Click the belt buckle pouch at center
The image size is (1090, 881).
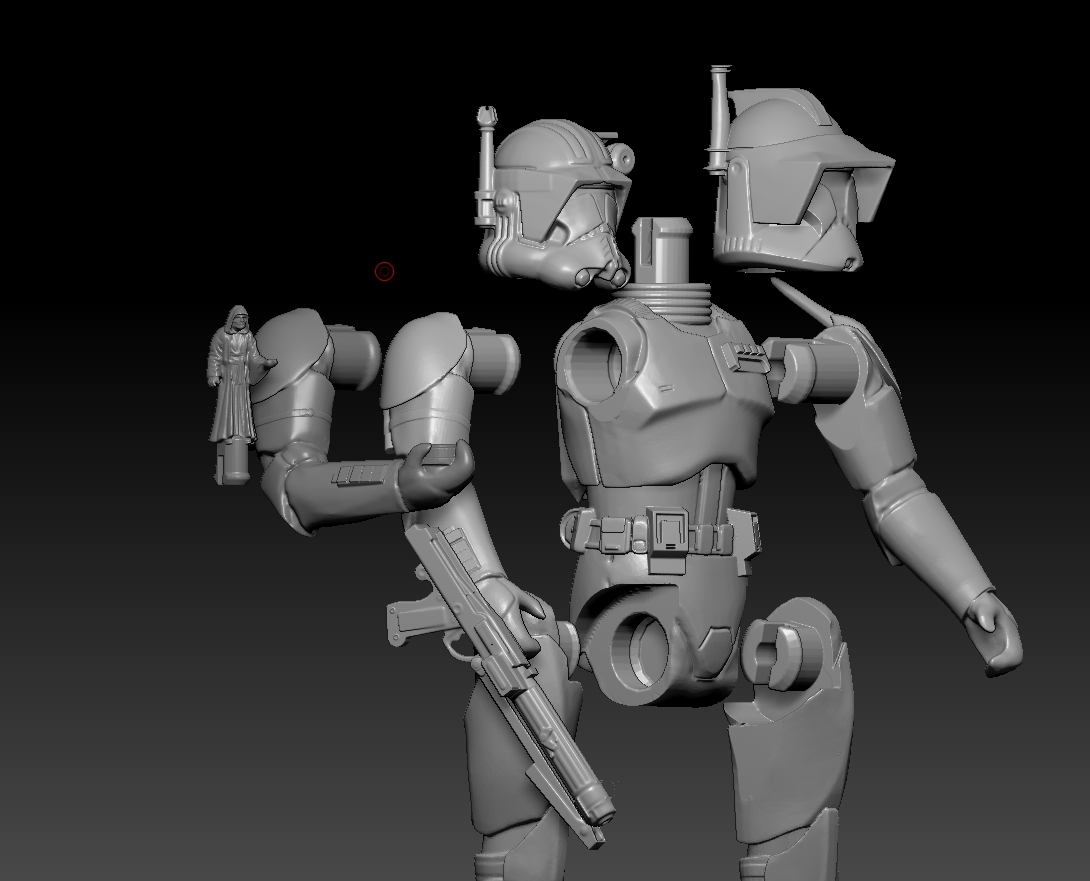click(665, 530)
